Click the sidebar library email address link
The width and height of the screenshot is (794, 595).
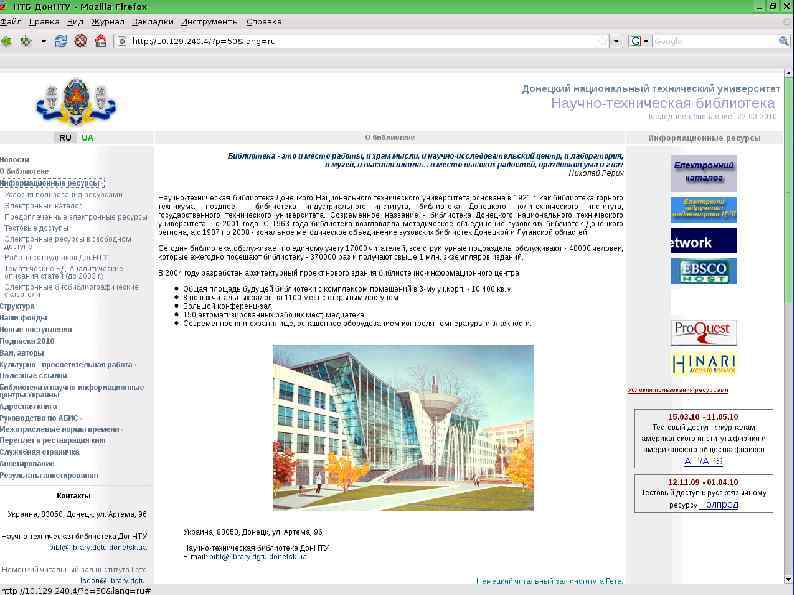coord(99,547)
